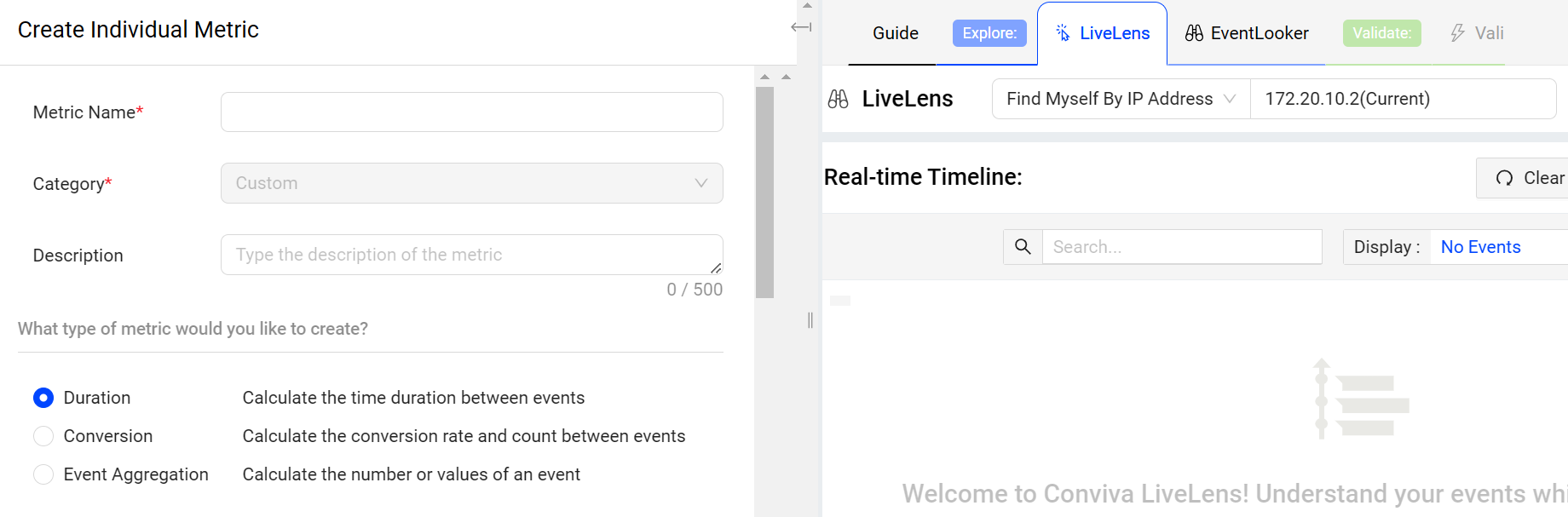Click the Explore label button
This screenshot has width=1568, height=517.
tap(989, 33)
